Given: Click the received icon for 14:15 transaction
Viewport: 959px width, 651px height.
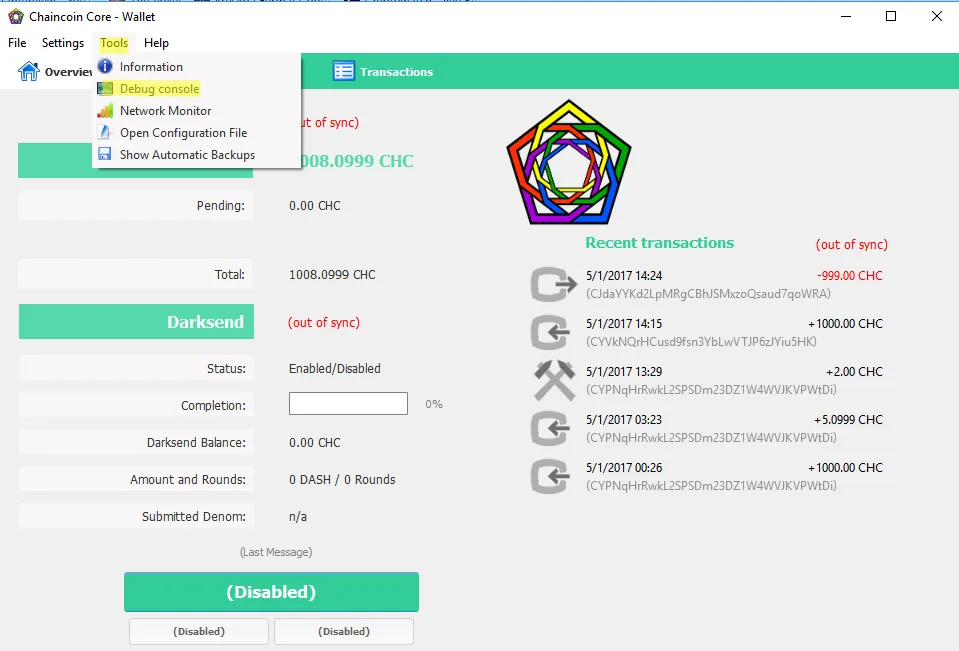Looking at the screenshot, I should click(x=550, y=332).
